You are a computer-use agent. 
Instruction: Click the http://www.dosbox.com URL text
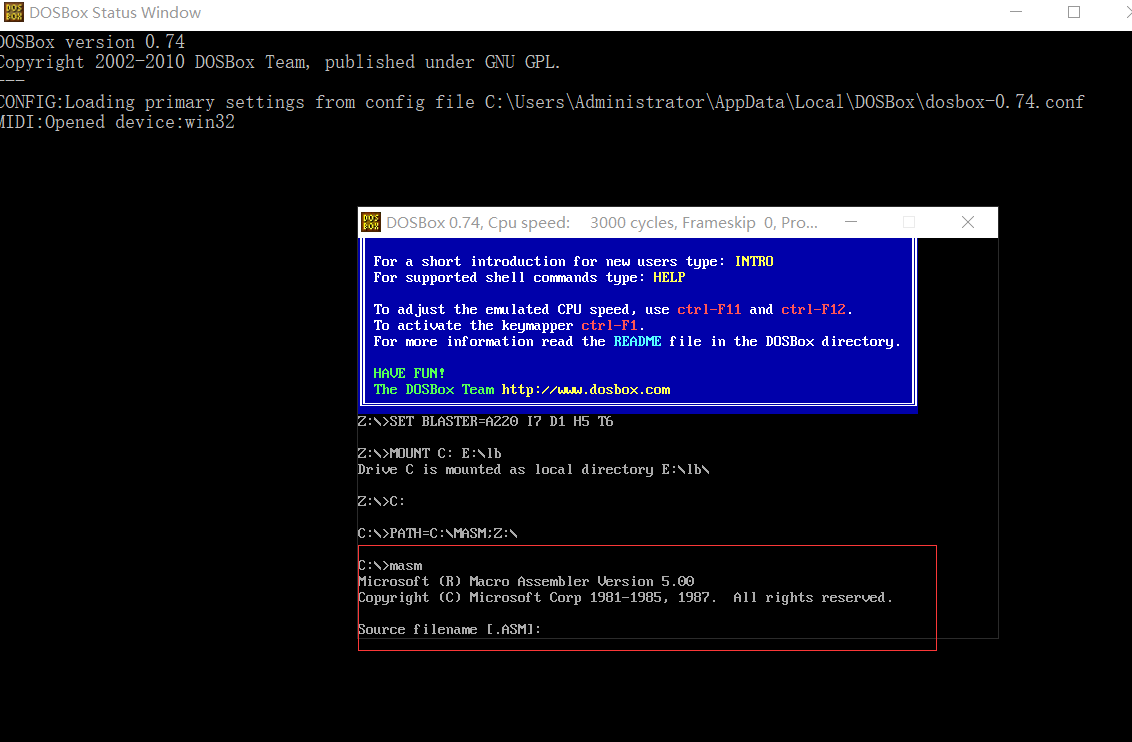pos(585,390)
